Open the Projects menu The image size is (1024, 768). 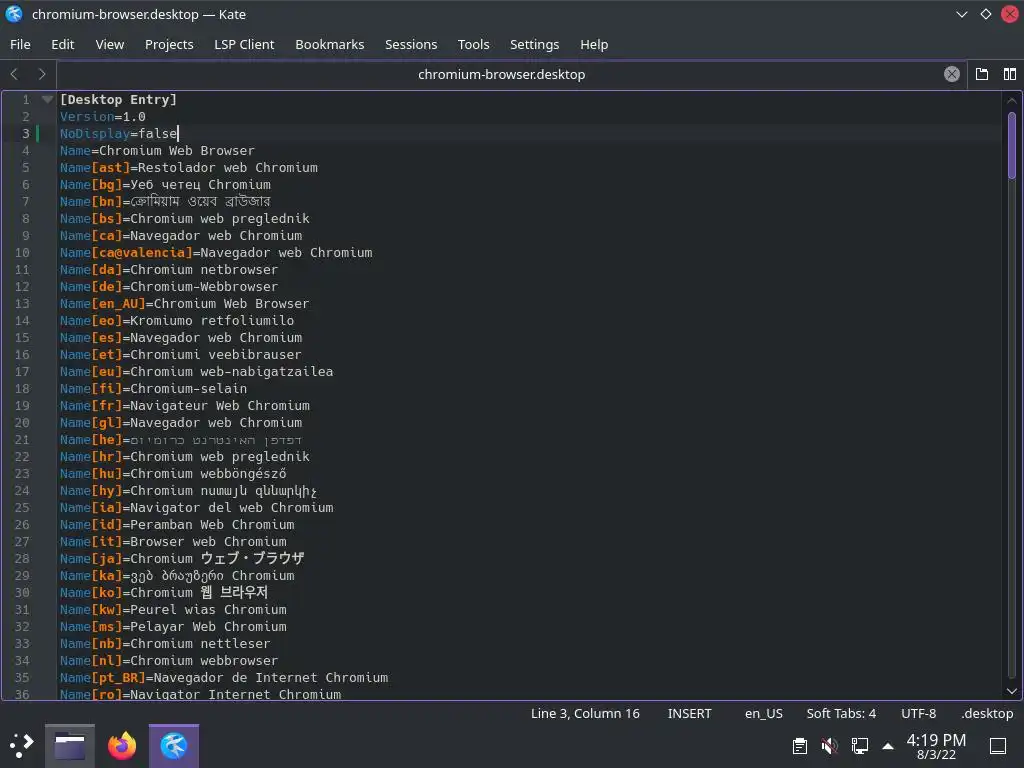[169, 44]
